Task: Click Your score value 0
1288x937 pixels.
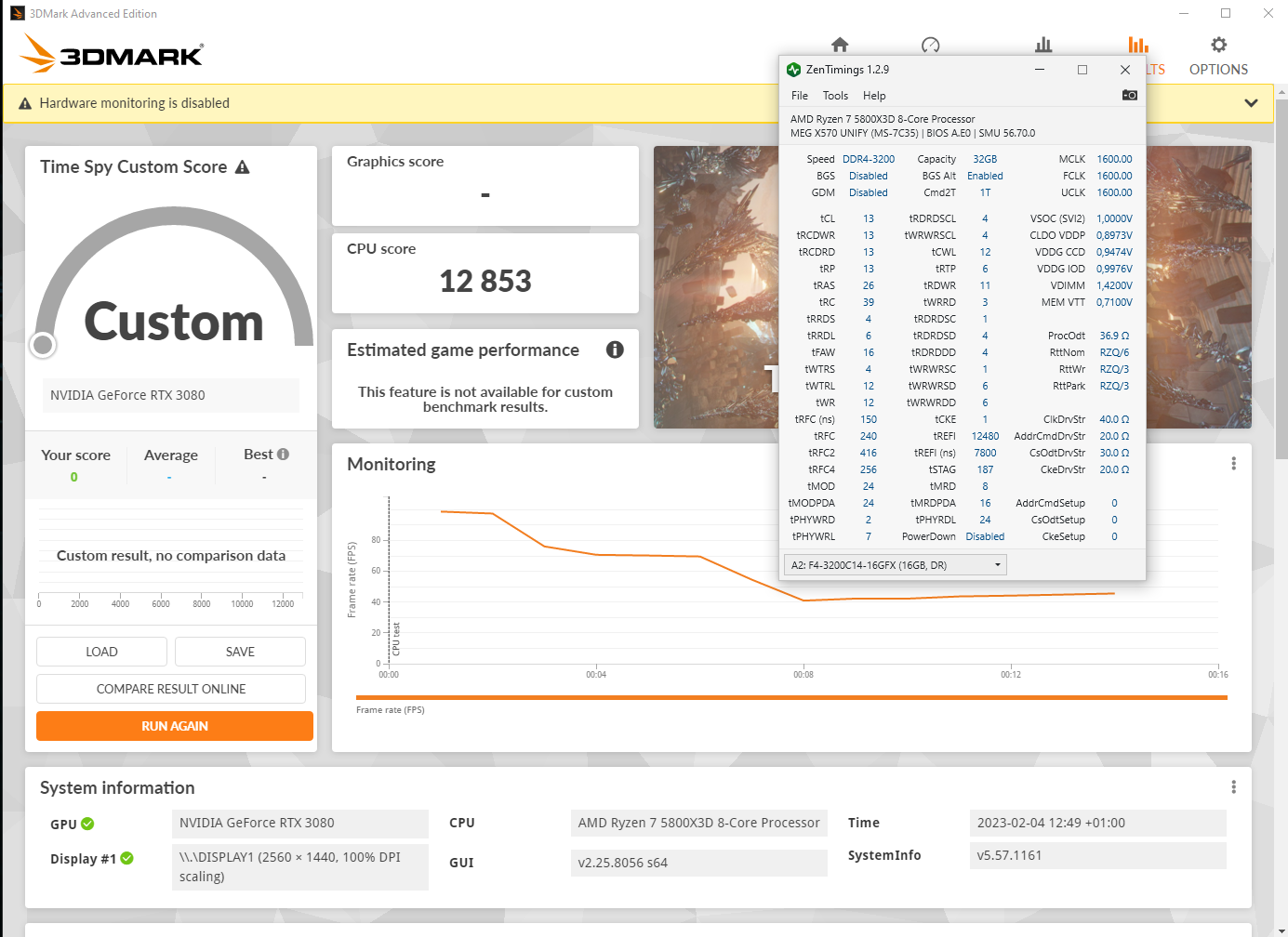Action: 74,477
